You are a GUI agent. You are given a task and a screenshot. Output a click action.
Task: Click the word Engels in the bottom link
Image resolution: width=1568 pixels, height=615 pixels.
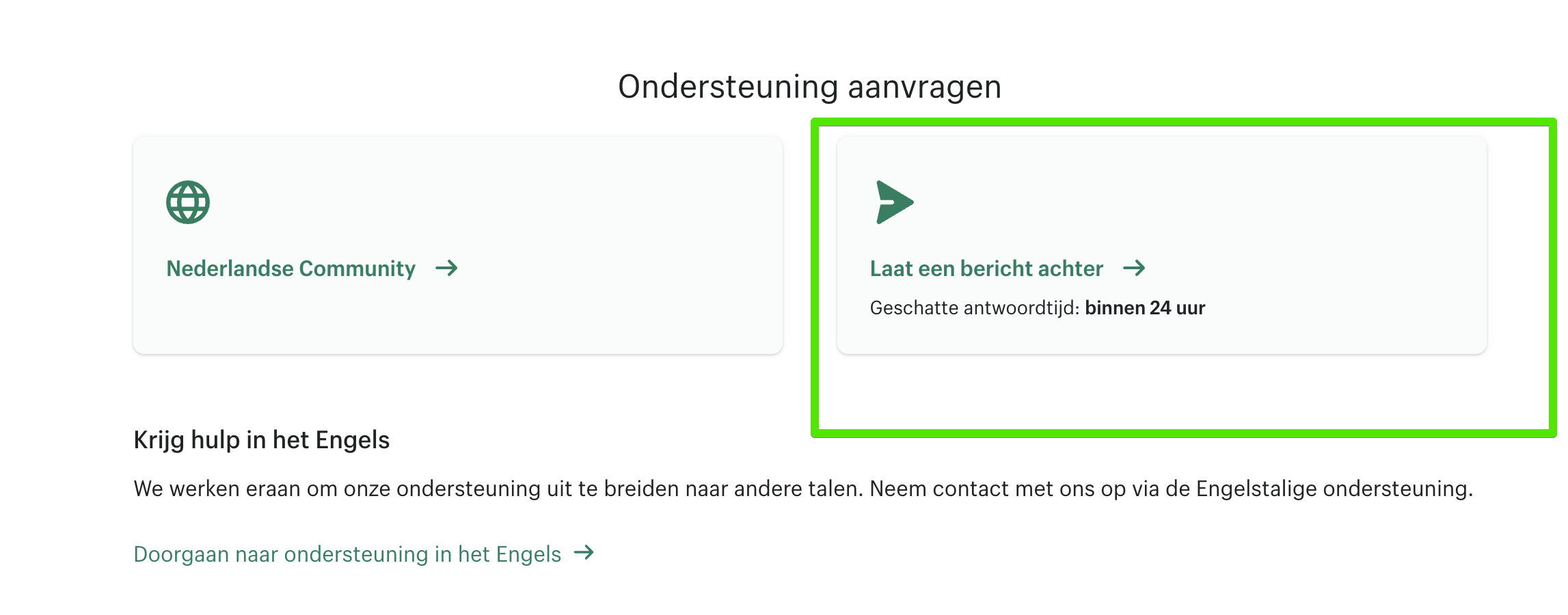[528, 554]
